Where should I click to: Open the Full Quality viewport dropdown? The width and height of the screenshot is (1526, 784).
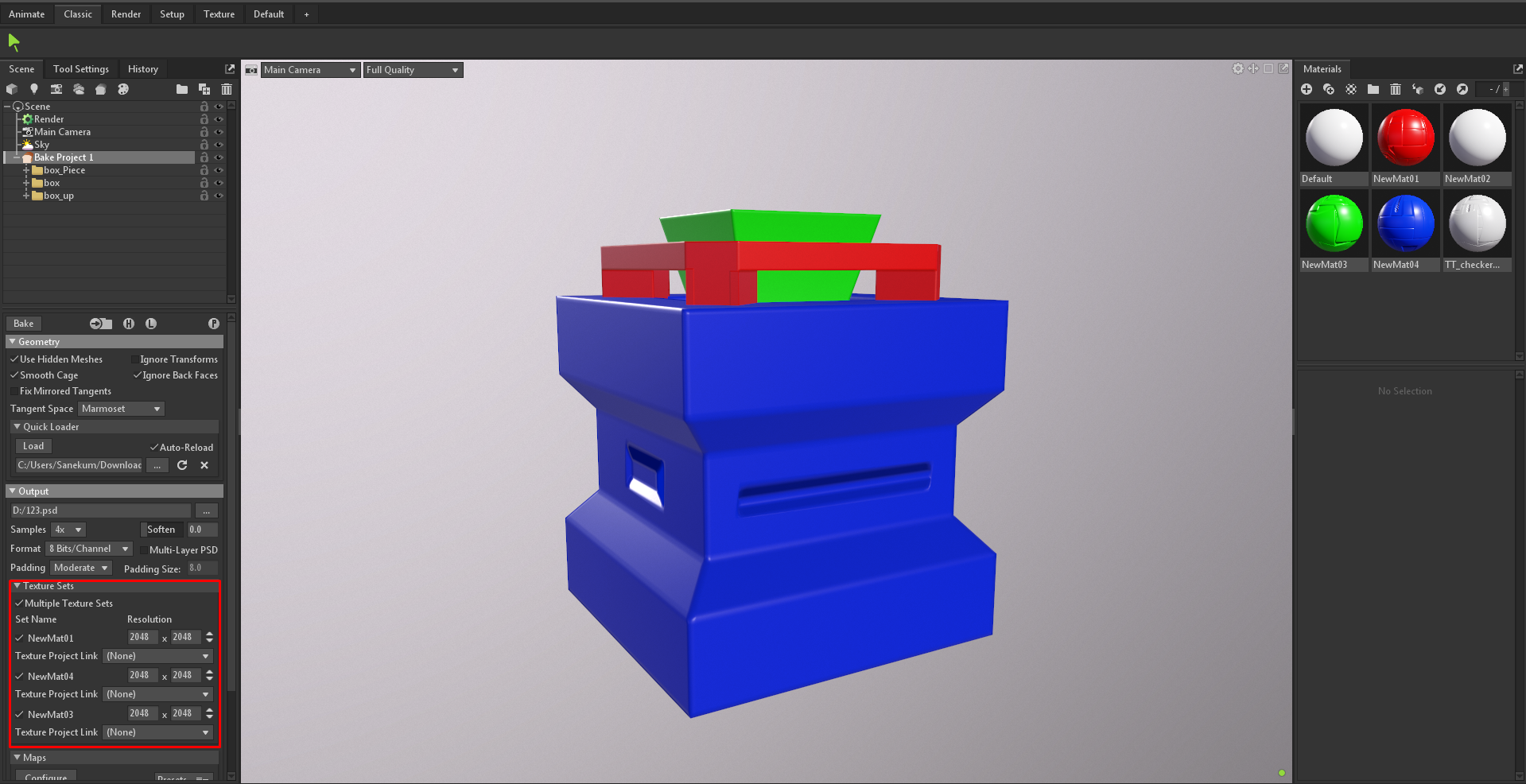tap(413, 70)
